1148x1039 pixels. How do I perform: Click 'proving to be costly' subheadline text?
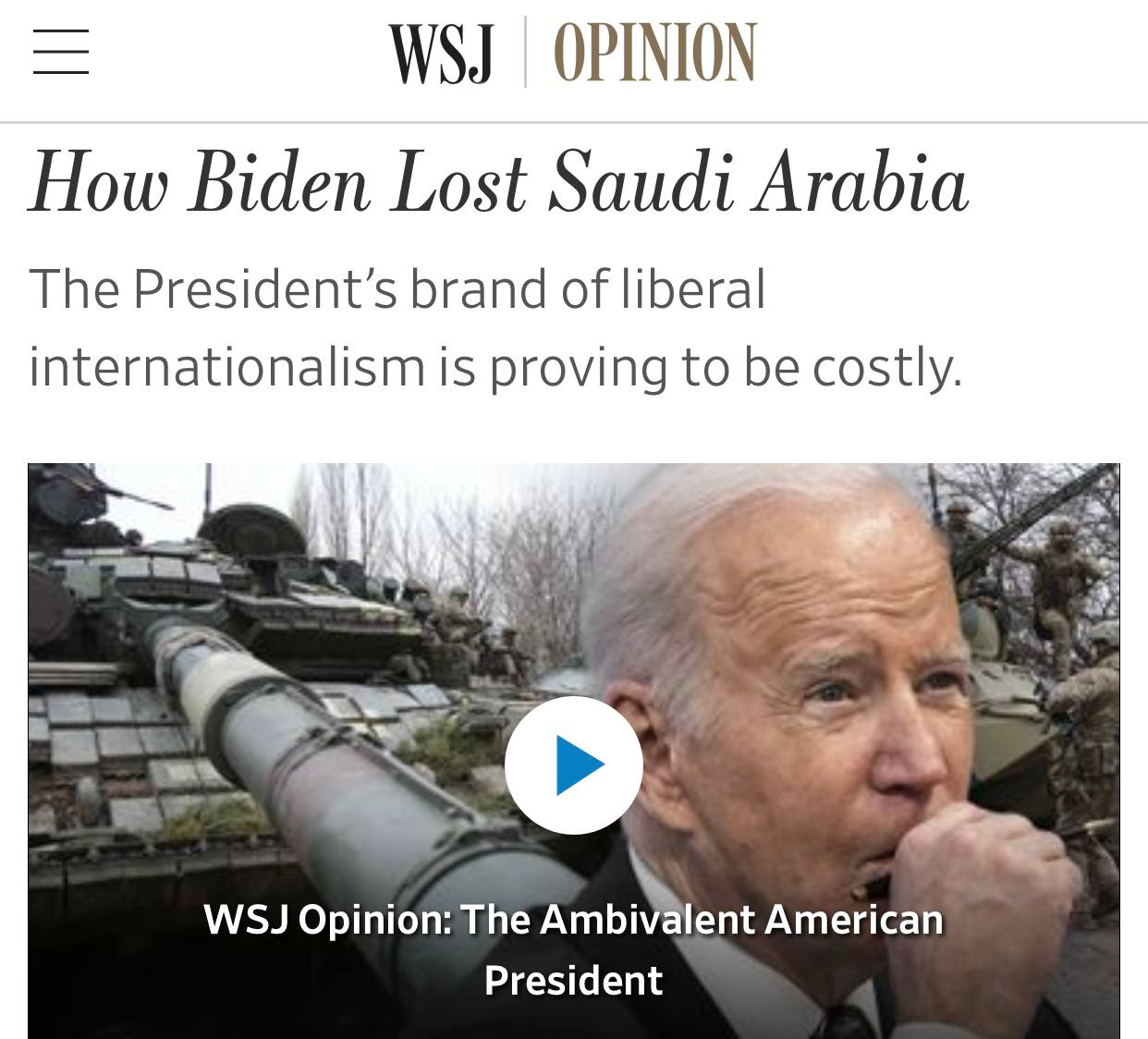[x=726, y=368]
